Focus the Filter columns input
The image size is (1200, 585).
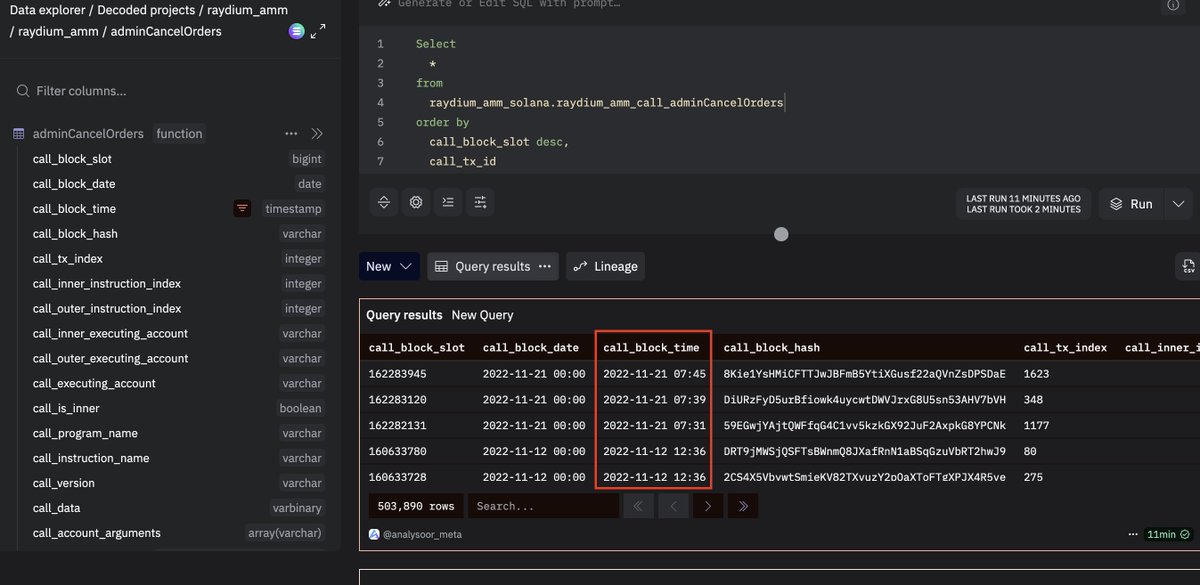170,91
